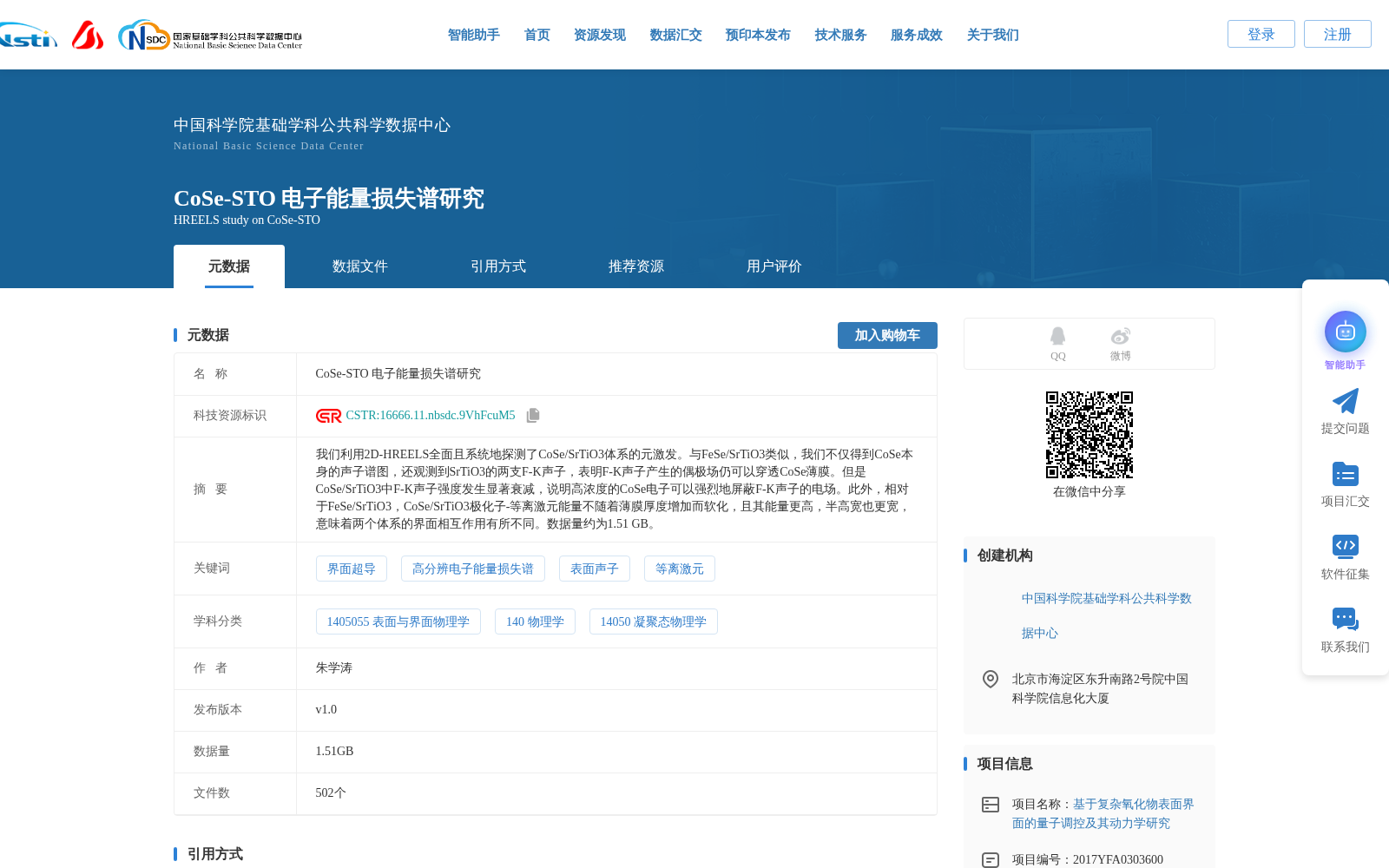
Task: Click the location pin icon beside the address
Action: [x=990, y=679]
